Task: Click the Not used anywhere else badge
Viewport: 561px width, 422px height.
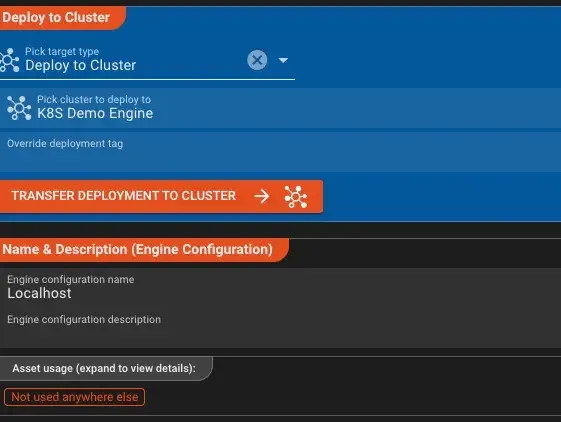Action: (x=74, y=397)
